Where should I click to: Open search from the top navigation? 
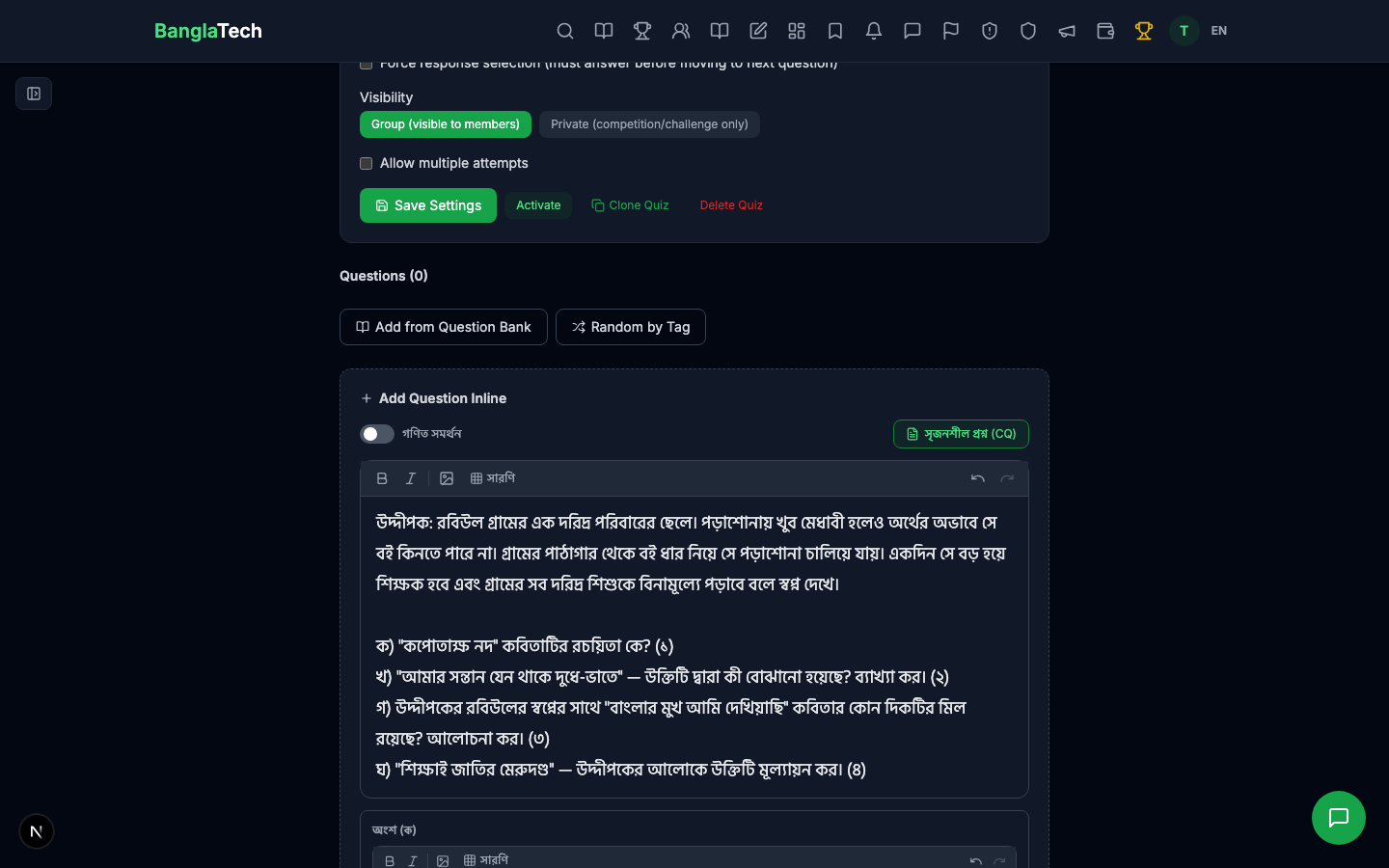tap(565, 31)
